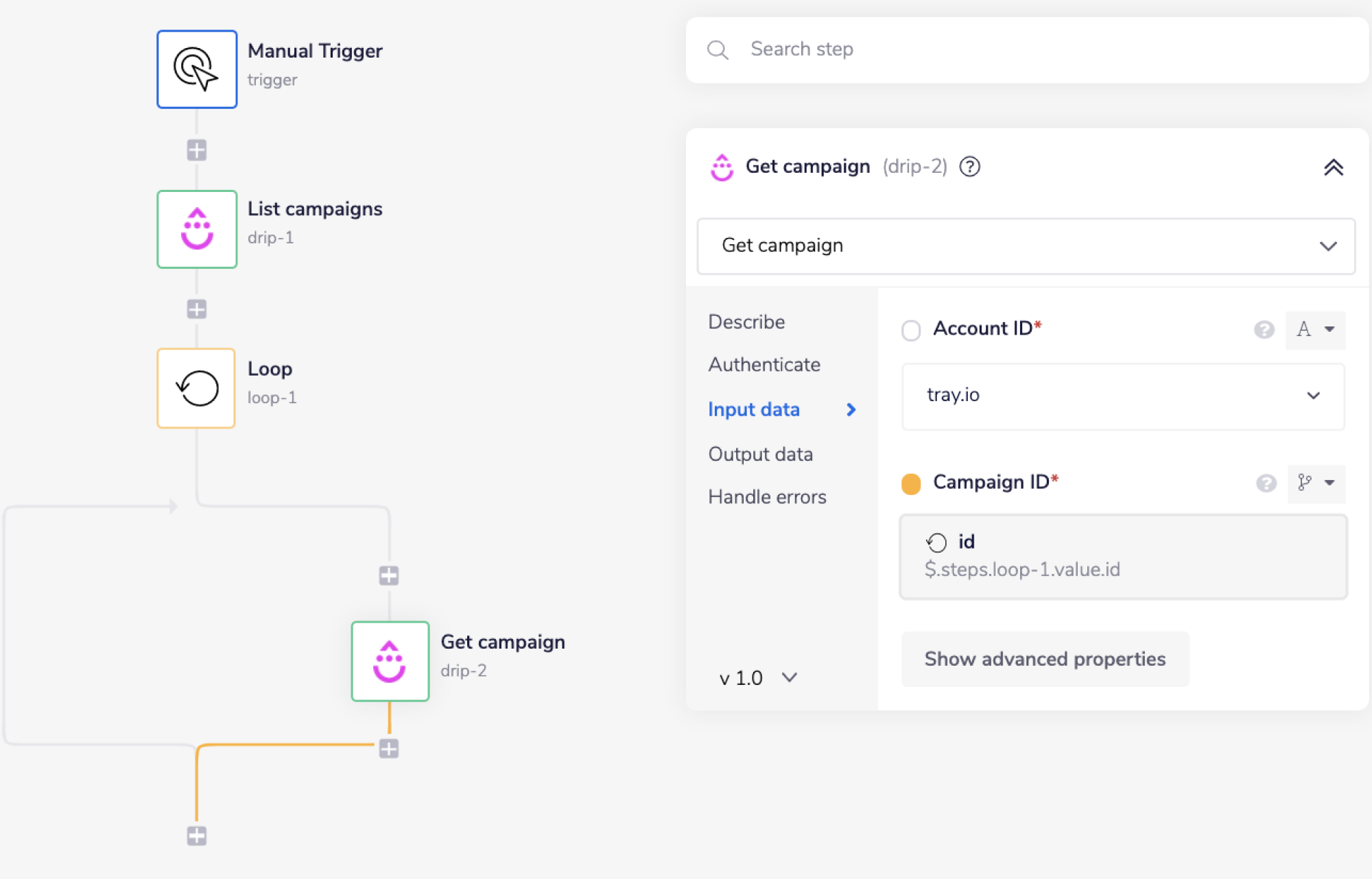Select the Loop step icon
The image size is (1372, 879).
pyautogui.click(x=196, y=388)
